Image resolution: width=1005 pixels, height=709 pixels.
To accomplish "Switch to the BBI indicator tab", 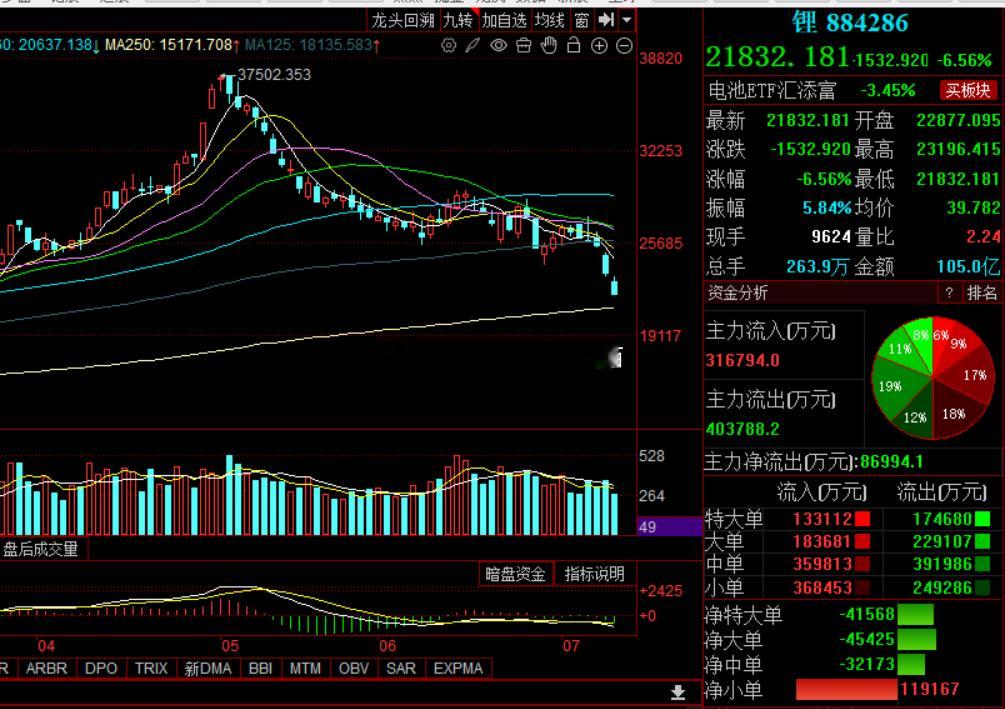I will point(260,668).
